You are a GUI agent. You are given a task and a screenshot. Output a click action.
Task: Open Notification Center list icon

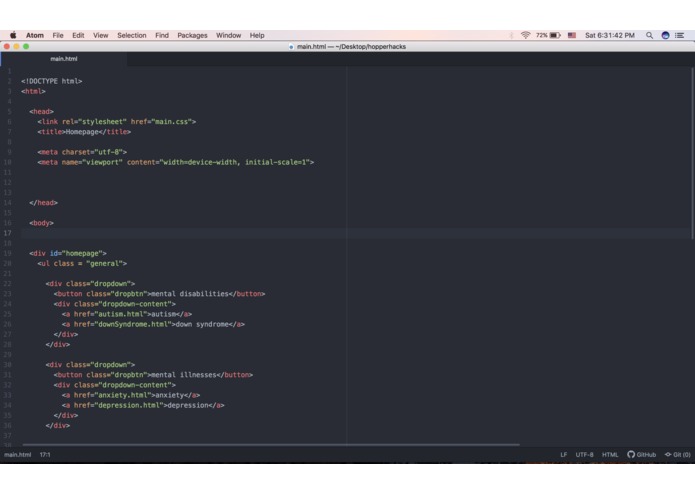click(679, 35)
